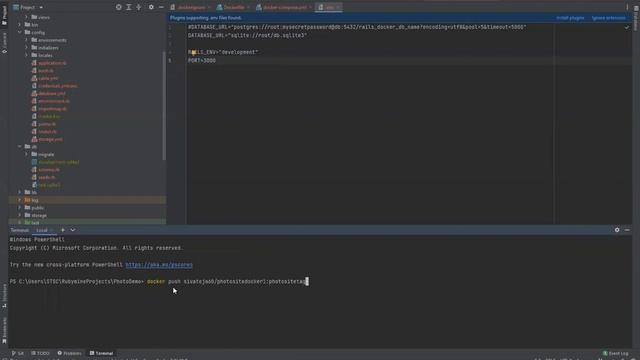Screen dimensions: 640x360
Task: Expand the migrate folder
Action: tap(27, 154)
